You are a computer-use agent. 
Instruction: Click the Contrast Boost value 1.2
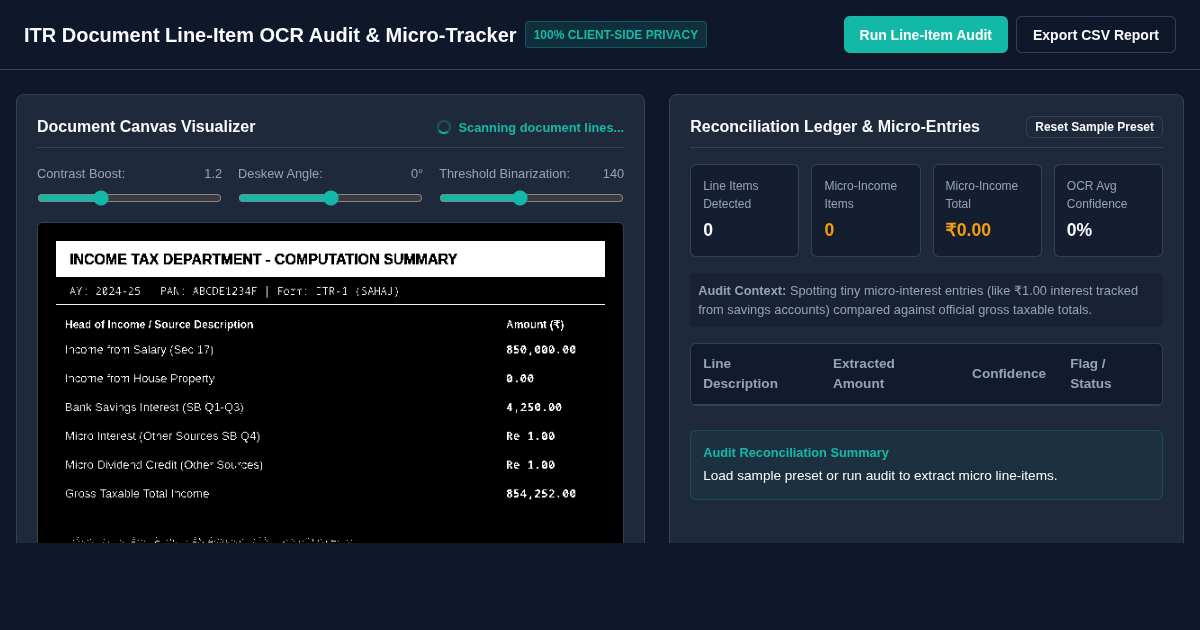(213, 174)
